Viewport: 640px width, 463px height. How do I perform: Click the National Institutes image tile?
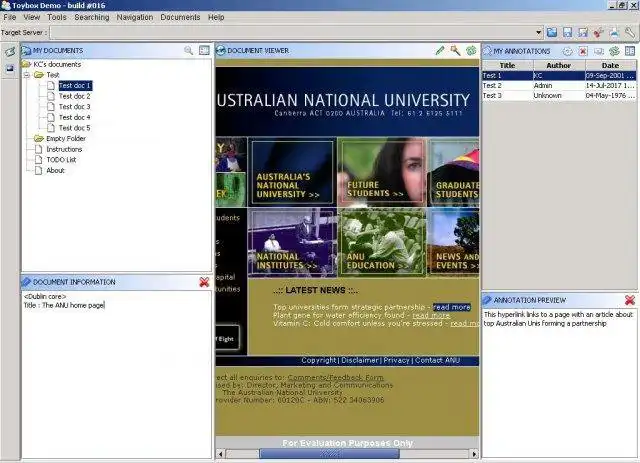point(292,243)
